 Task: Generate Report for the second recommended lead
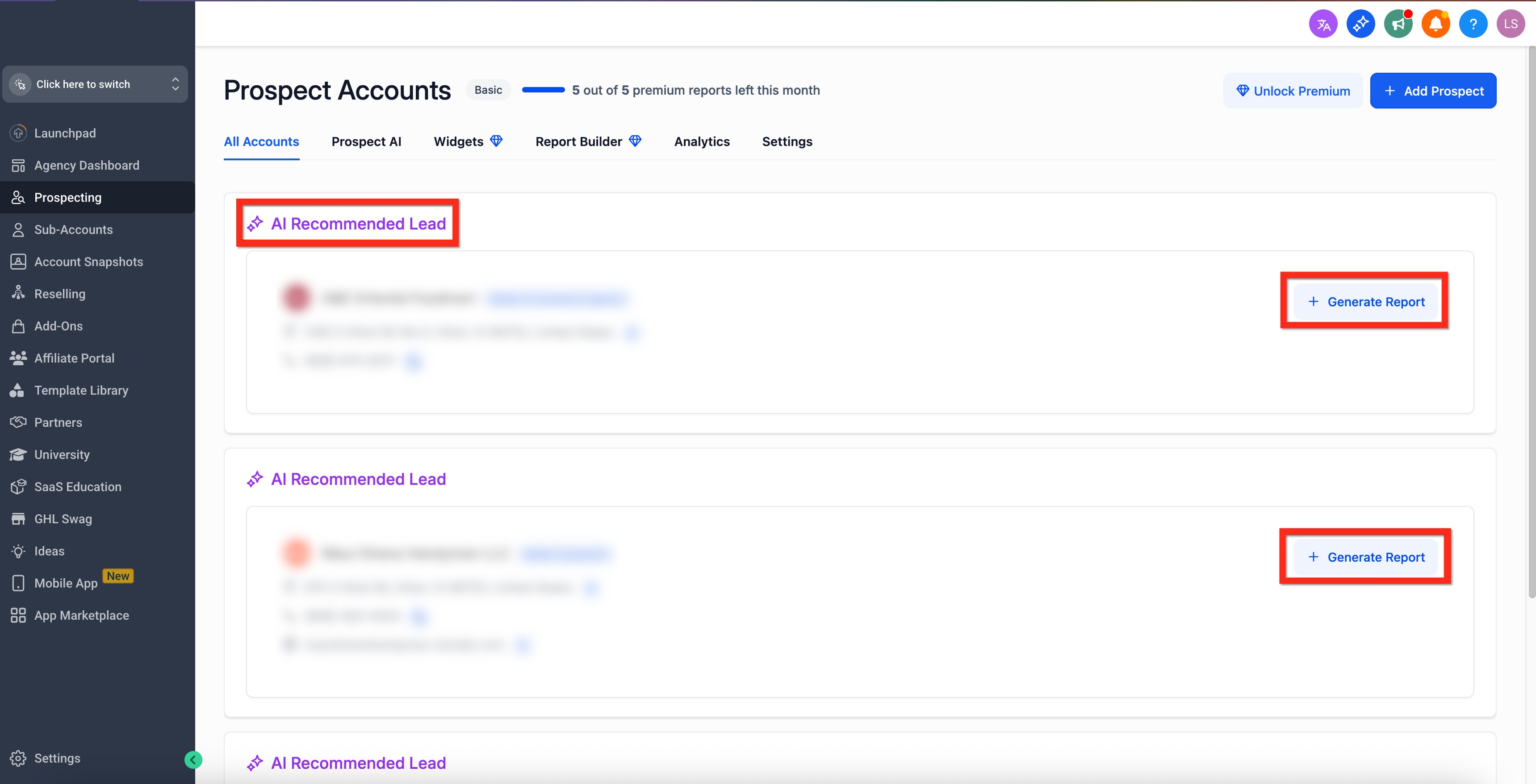[x=1365, y=557]
